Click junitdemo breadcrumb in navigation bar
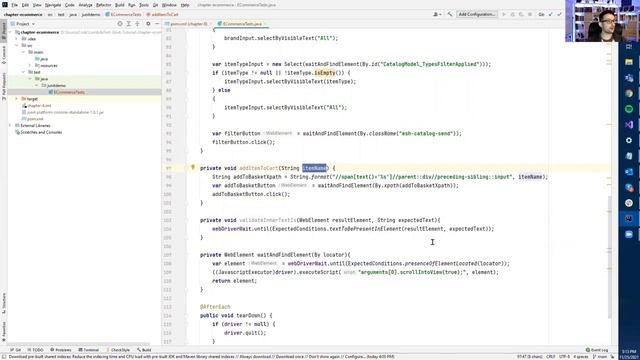 tap(91, 14)
